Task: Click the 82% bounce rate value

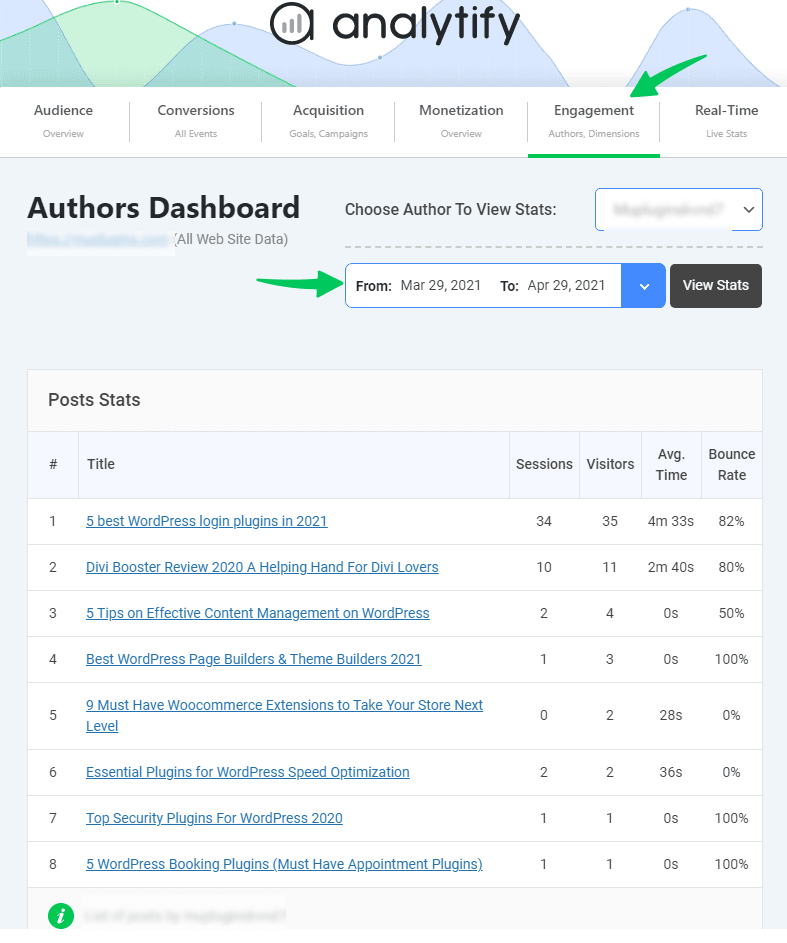Action: click(x=731, y=521)
